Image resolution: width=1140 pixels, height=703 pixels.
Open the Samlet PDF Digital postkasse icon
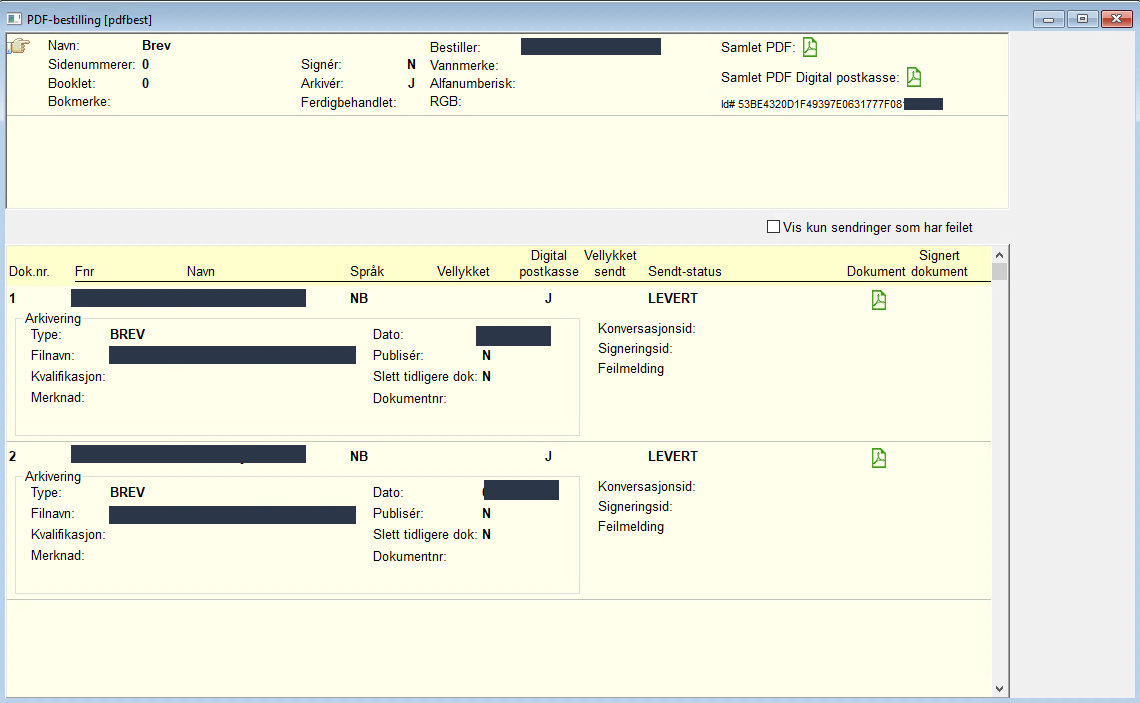coord(914,77)
